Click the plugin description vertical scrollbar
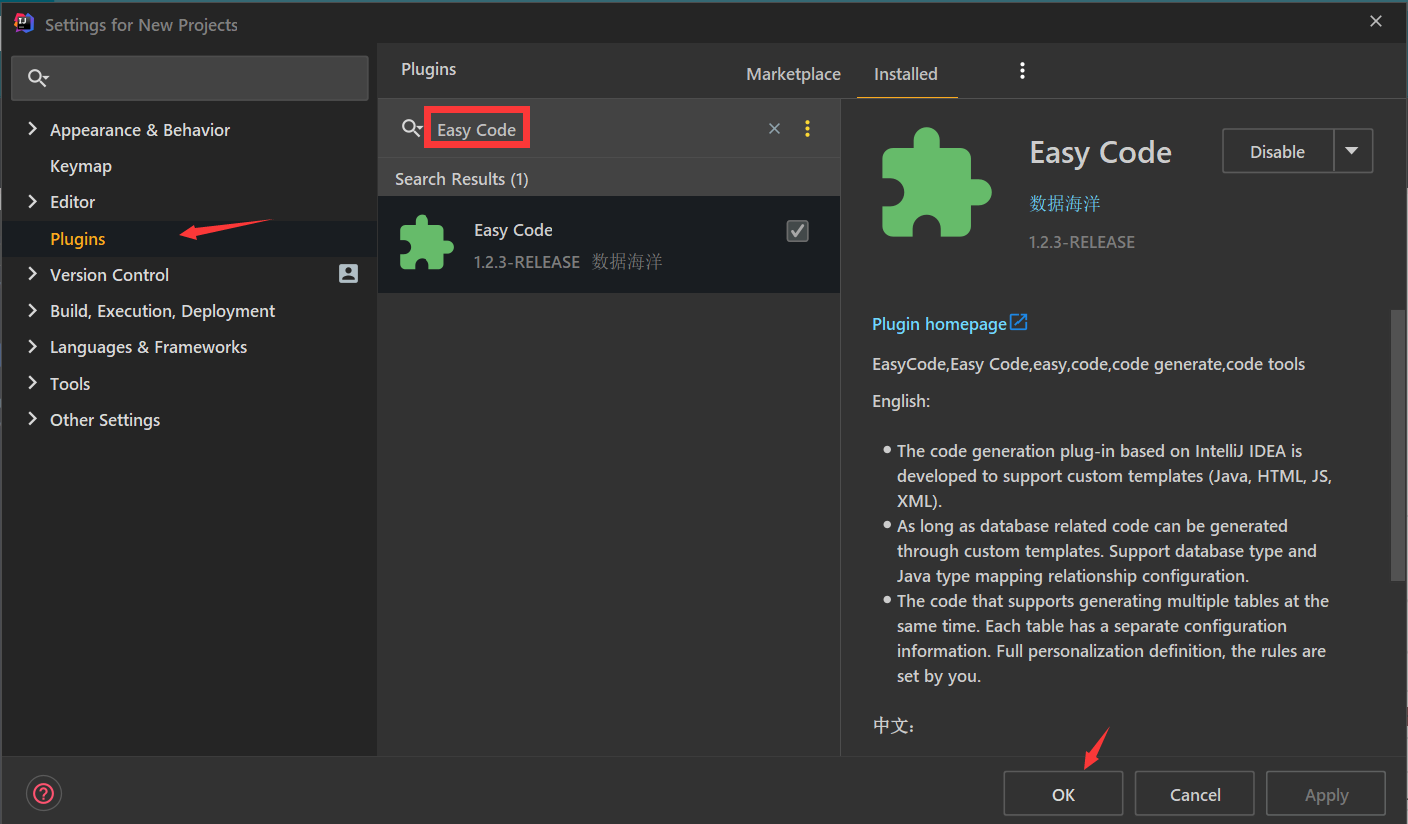The height and width of the screenshot is (824, 1408). click(x=1398, y=445)
